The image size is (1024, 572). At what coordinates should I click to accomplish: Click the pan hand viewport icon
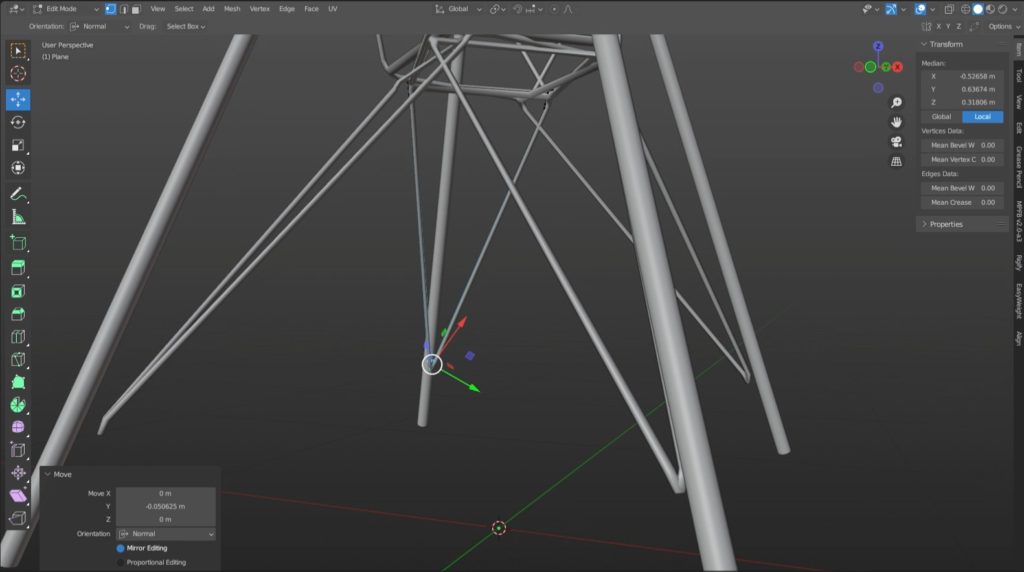click(897, 122)
